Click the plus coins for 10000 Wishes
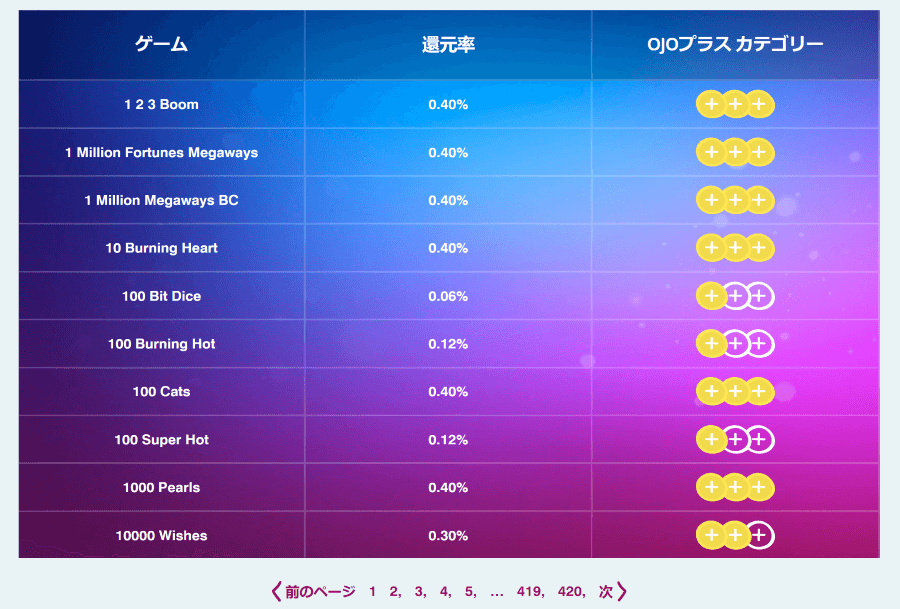 (x=735, y=536)
